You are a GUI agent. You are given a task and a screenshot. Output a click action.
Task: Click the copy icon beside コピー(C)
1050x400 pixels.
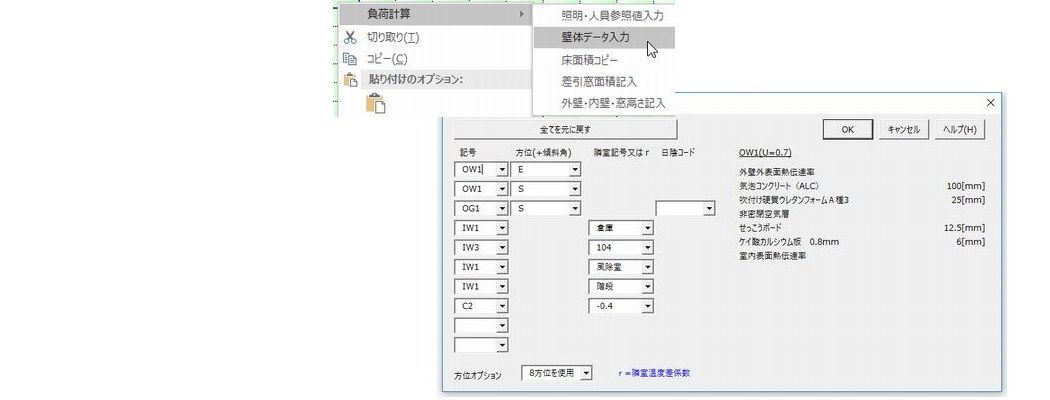coord(350,59)
